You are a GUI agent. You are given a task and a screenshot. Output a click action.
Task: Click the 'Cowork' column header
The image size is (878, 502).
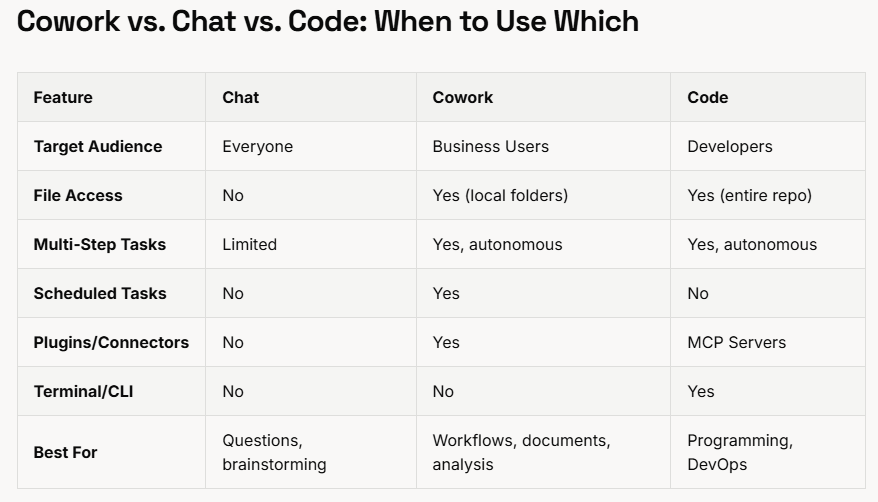(x=463, y=97)
